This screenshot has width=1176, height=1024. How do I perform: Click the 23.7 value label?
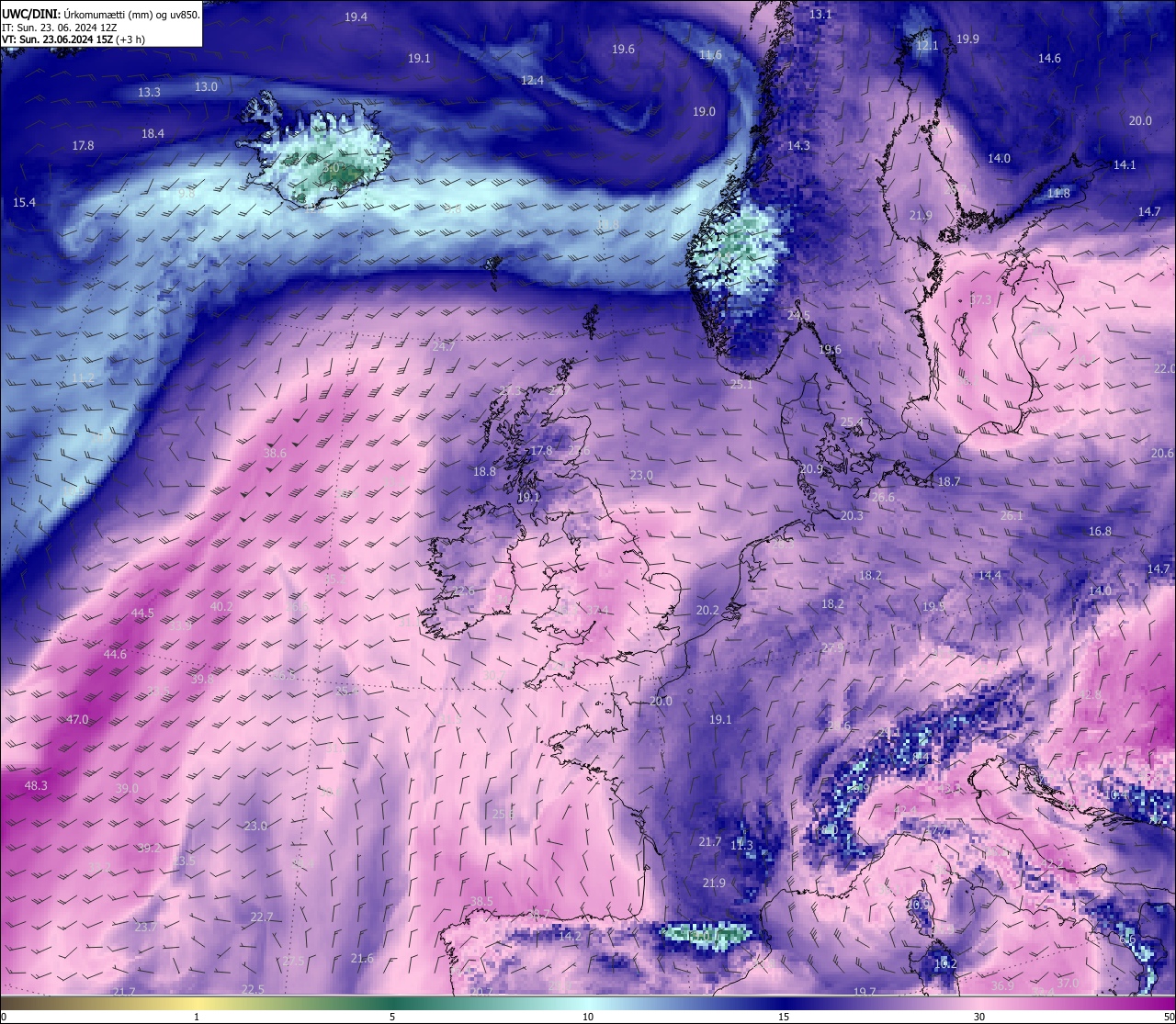tap(145, 928)
